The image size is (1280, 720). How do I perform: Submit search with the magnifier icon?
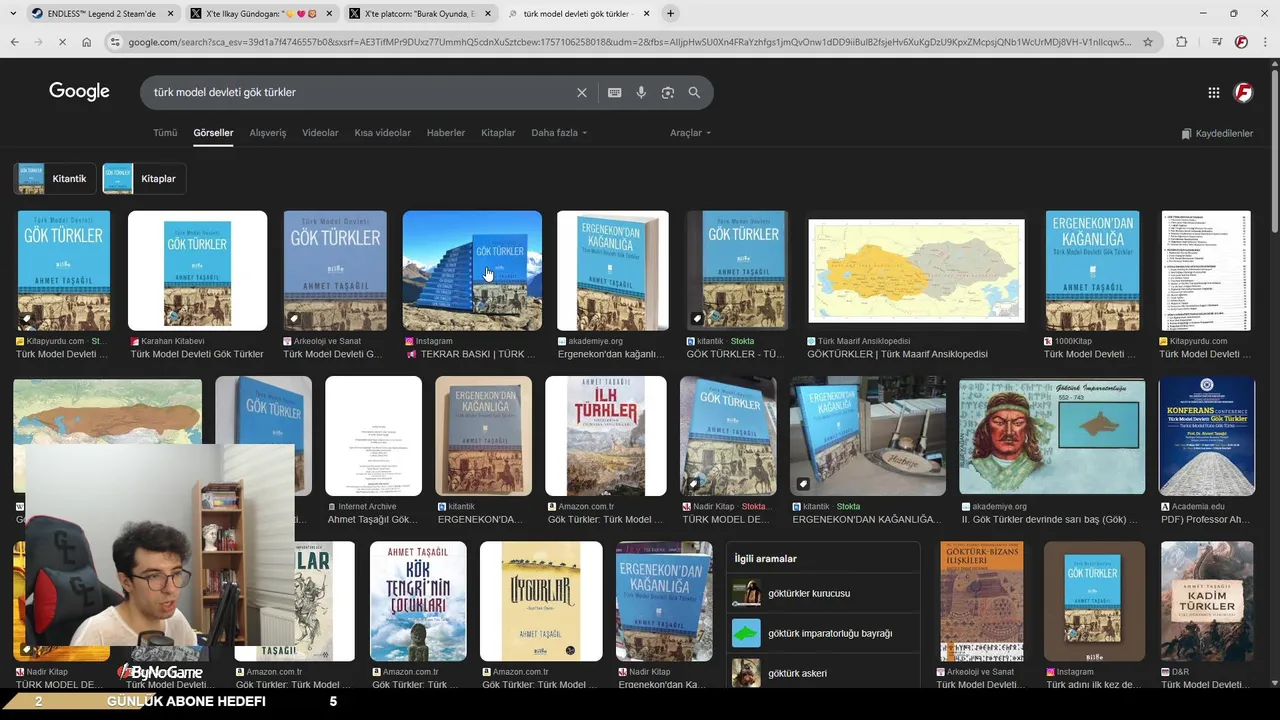coord(694,92)
